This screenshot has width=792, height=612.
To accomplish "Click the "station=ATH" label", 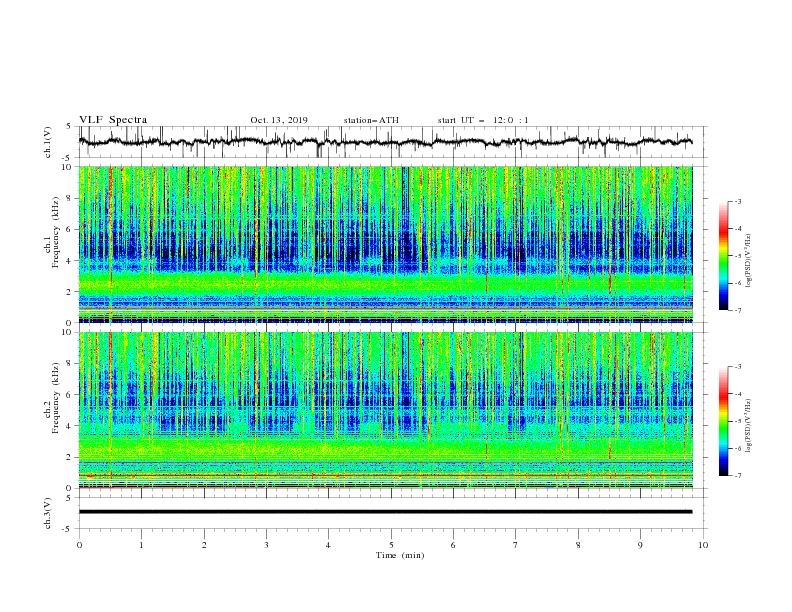I will [371, 120].
